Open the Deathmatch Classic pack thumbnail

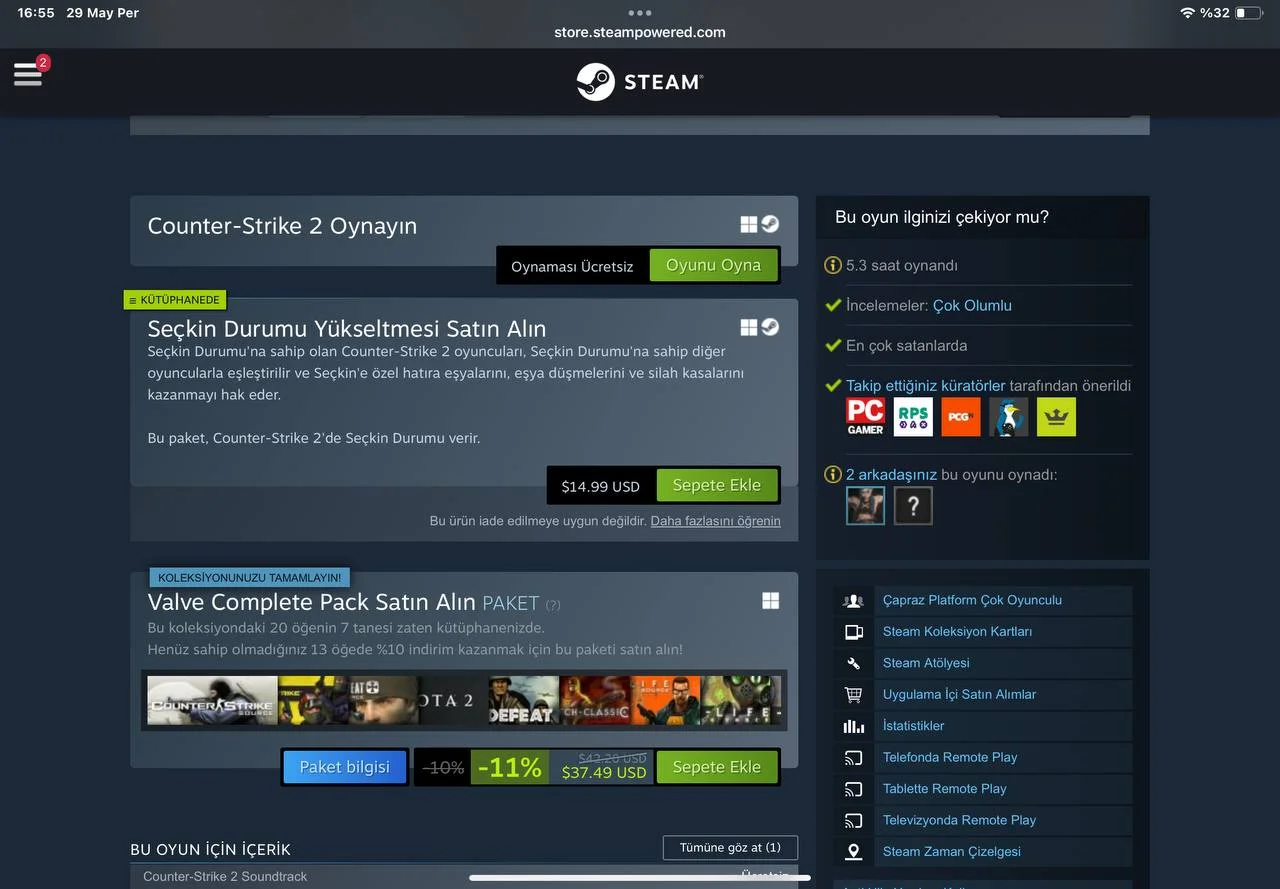[595, 700]
